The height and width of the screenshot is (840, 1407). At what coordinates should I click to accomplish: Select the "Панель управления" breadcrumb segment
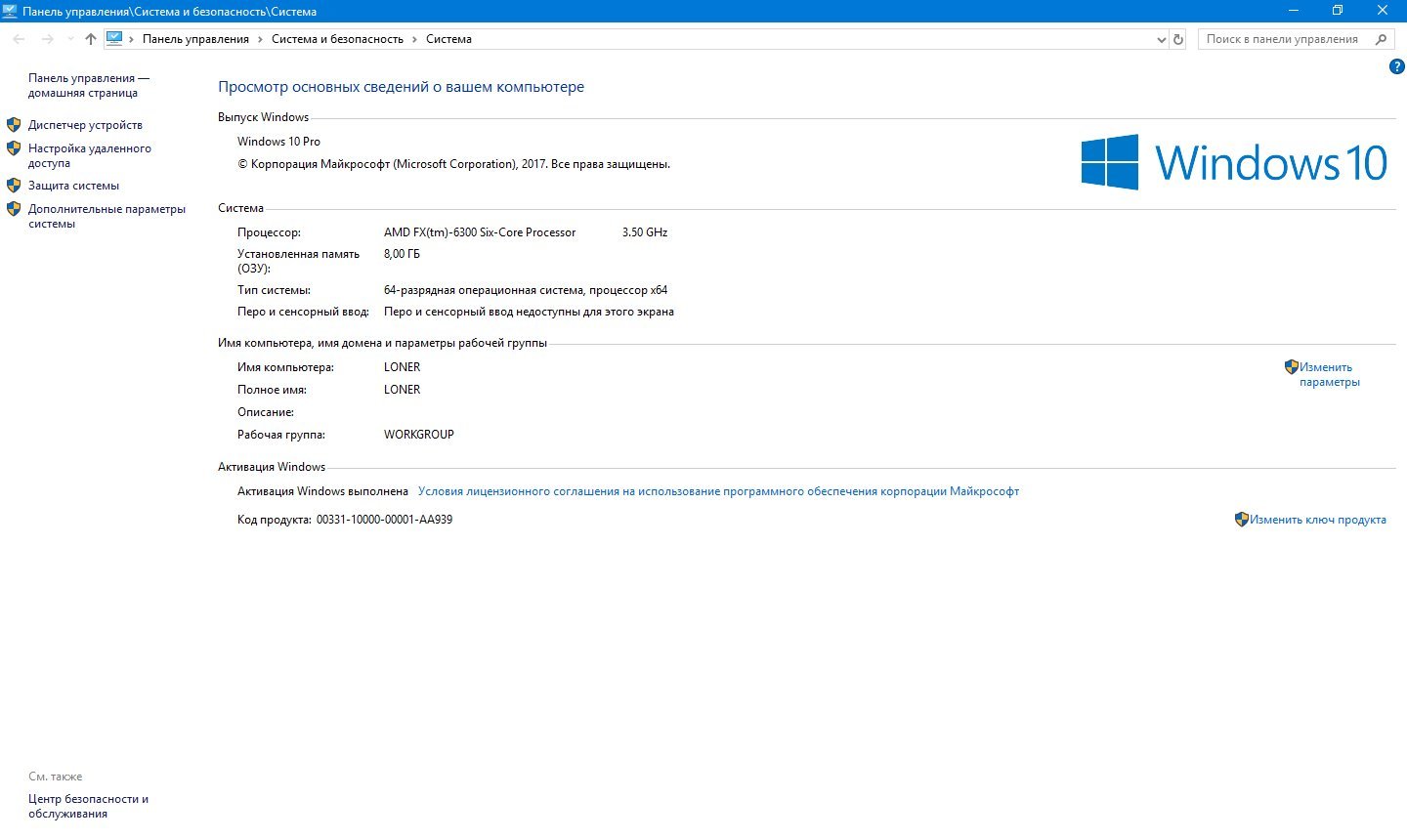(195, 39)
